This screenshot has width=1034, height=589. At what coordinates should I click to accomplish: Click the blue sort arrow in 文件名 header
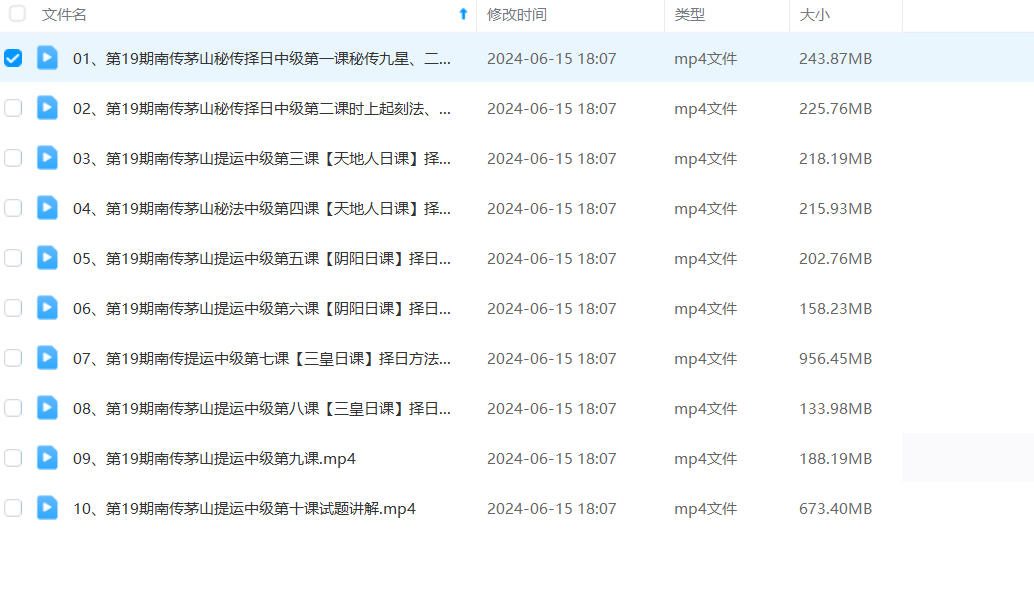coord(463,15)
